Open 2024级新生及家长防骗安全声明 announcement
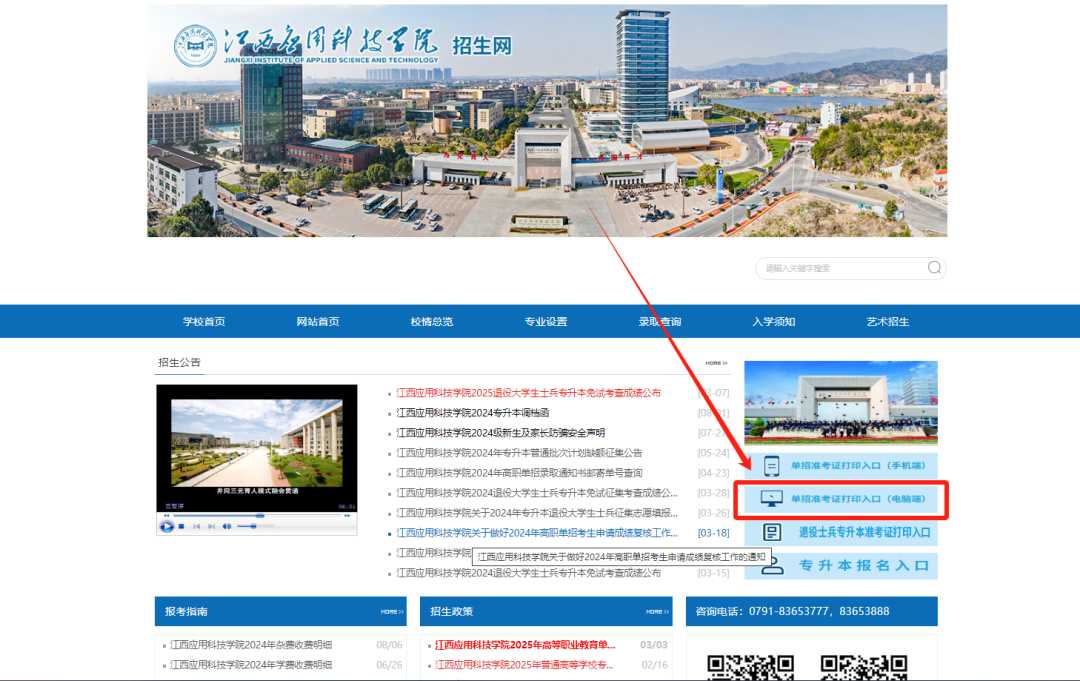This screenshot has height=681, width=1080. coord(500,432)
